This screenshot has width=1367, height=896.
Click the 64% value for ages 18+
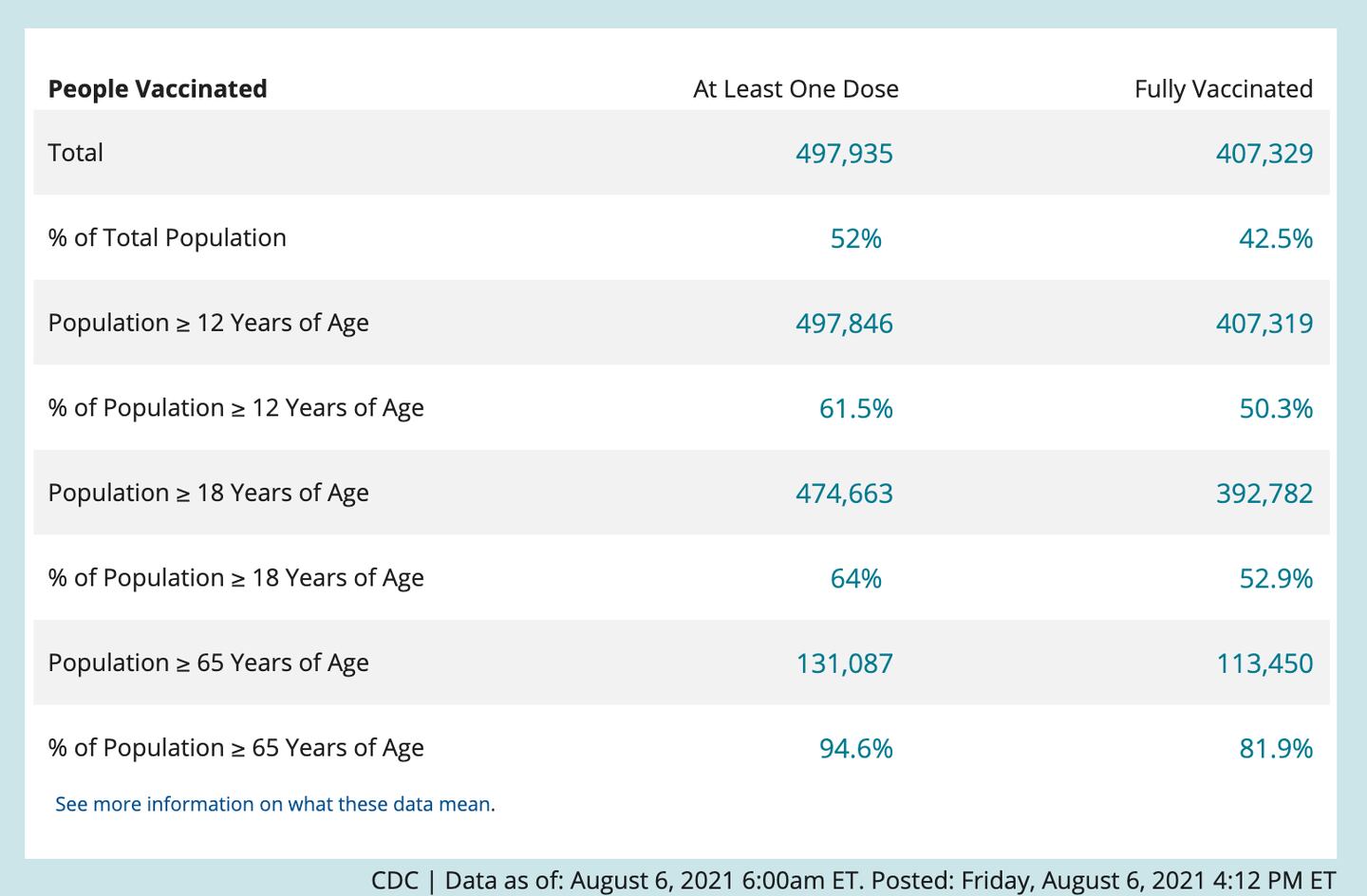pos(855,578)
